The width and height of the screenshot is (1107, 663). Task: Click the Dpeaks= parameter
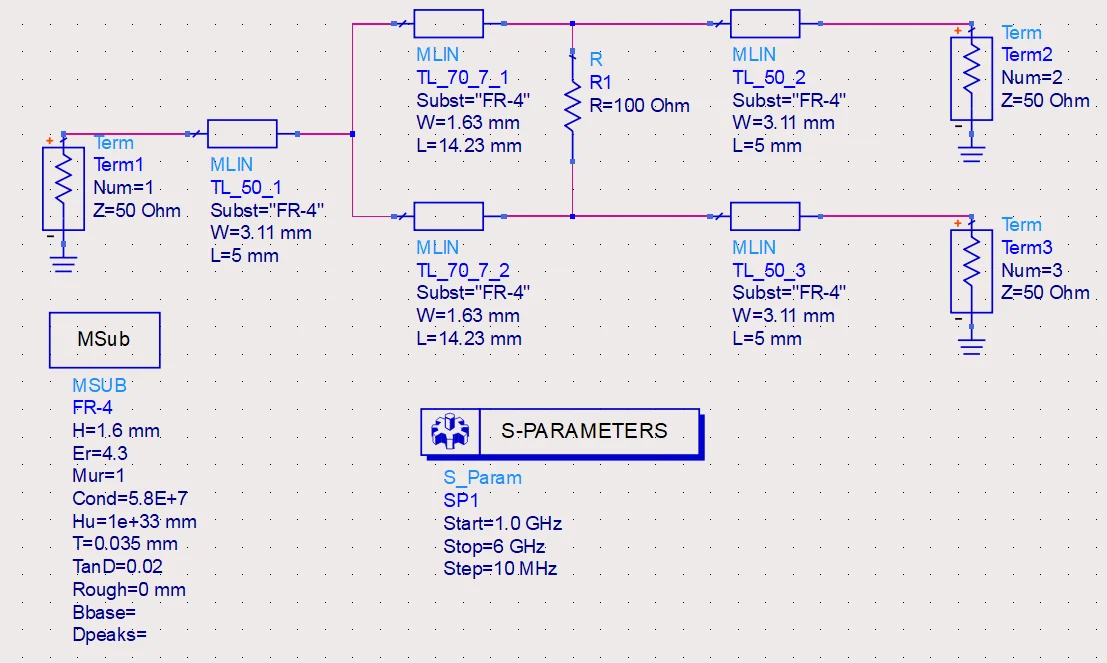109,635
